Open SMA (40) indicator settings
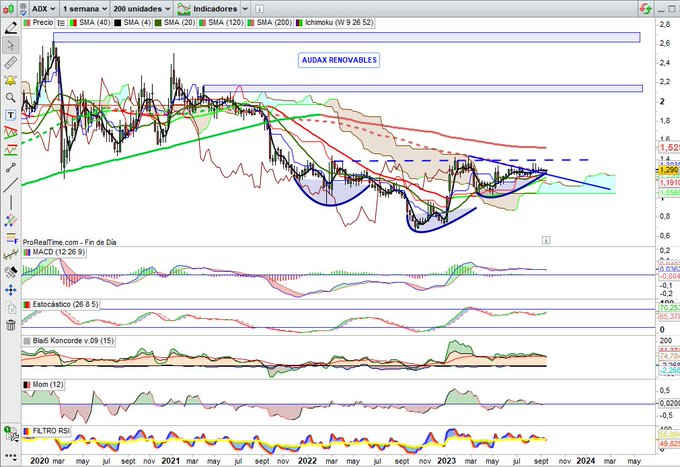 coord(95,23)
